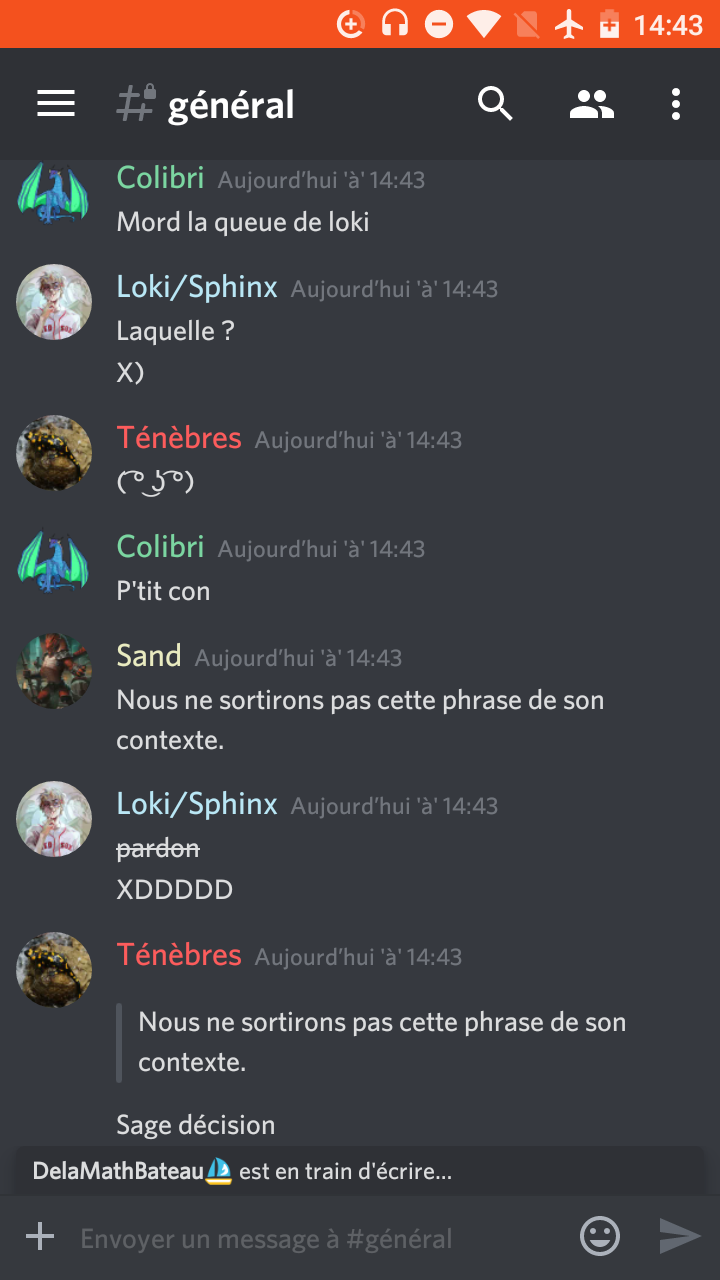Show the channel members list icon
The width and height of the screenshot is (720, 1280).
[592, 104]
